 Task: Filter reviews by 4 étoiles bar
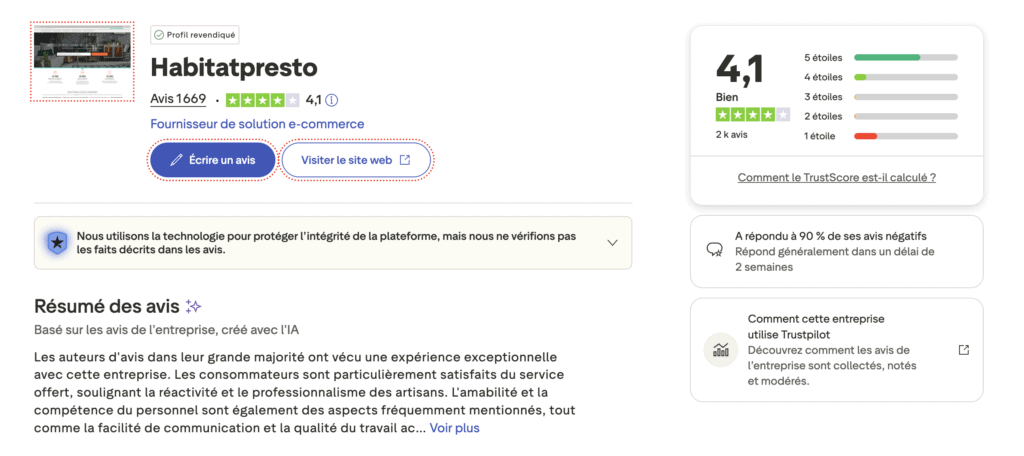pos(906,77)
